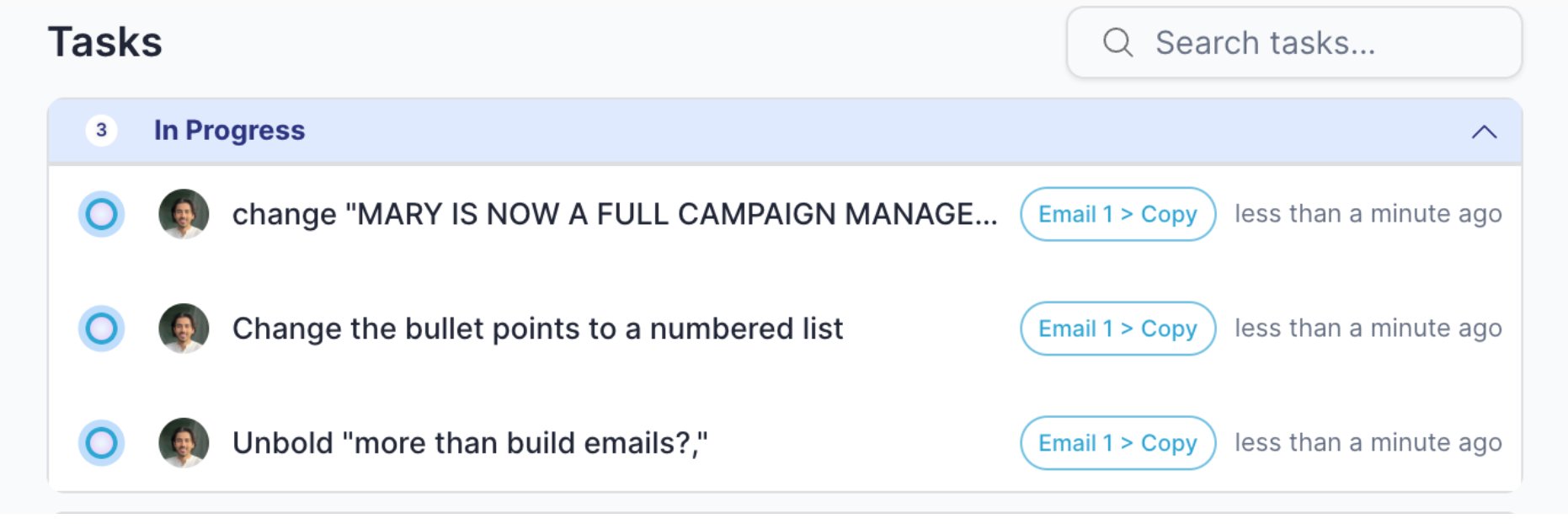Collapse the In Progress section chevron
The height and width of the screenshot is (524, 1568).
(x=1484, y=131)
